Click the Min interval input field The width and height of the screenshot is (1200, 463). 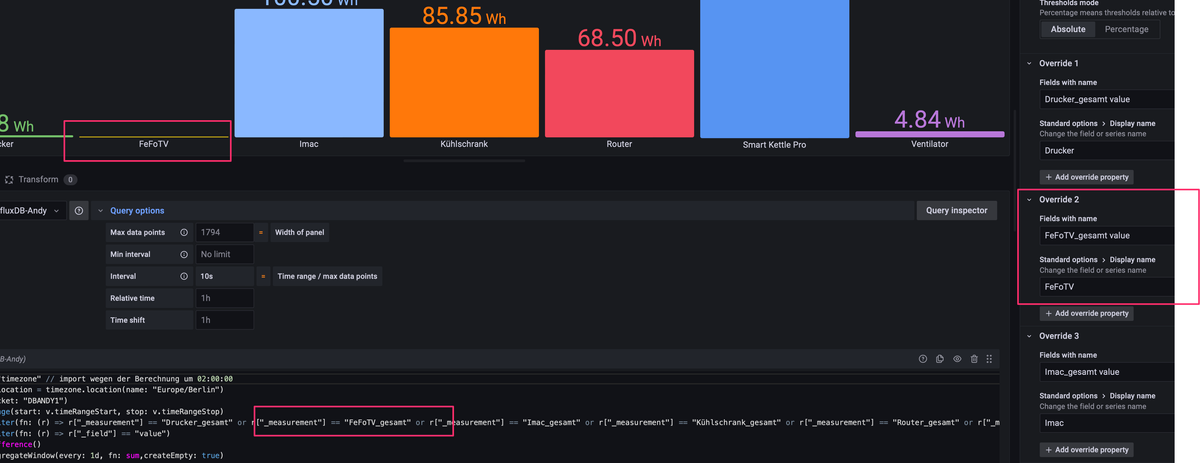click(x=225, y=254)
